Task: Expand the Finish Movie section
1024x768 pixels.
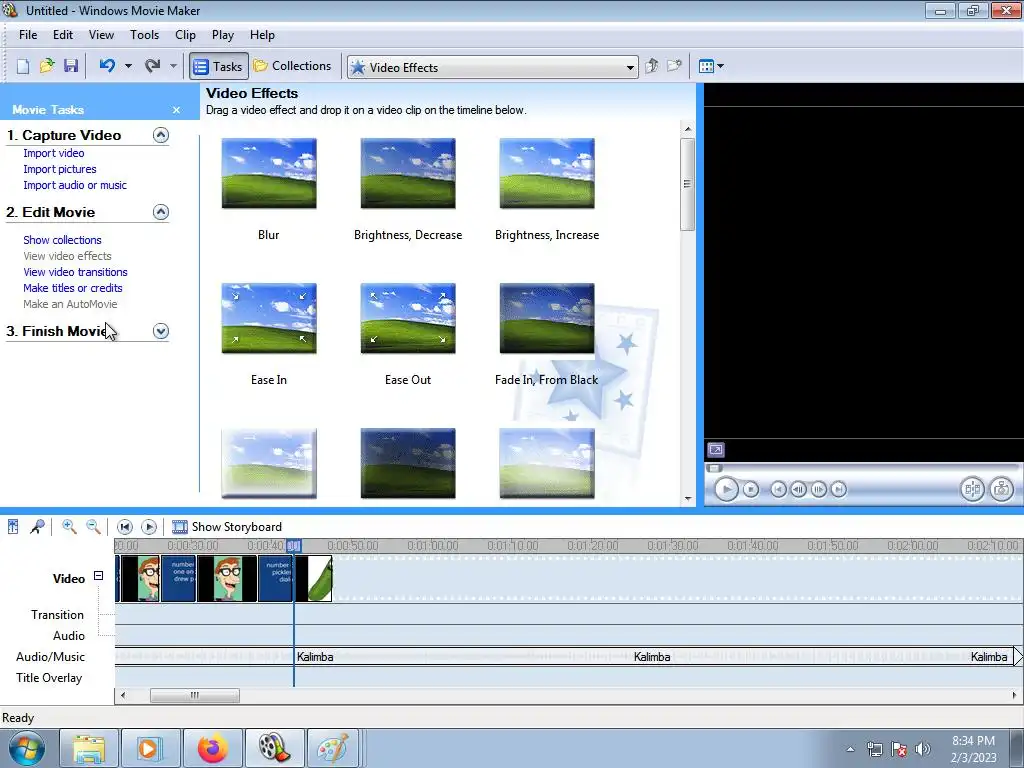Action: 161,331
